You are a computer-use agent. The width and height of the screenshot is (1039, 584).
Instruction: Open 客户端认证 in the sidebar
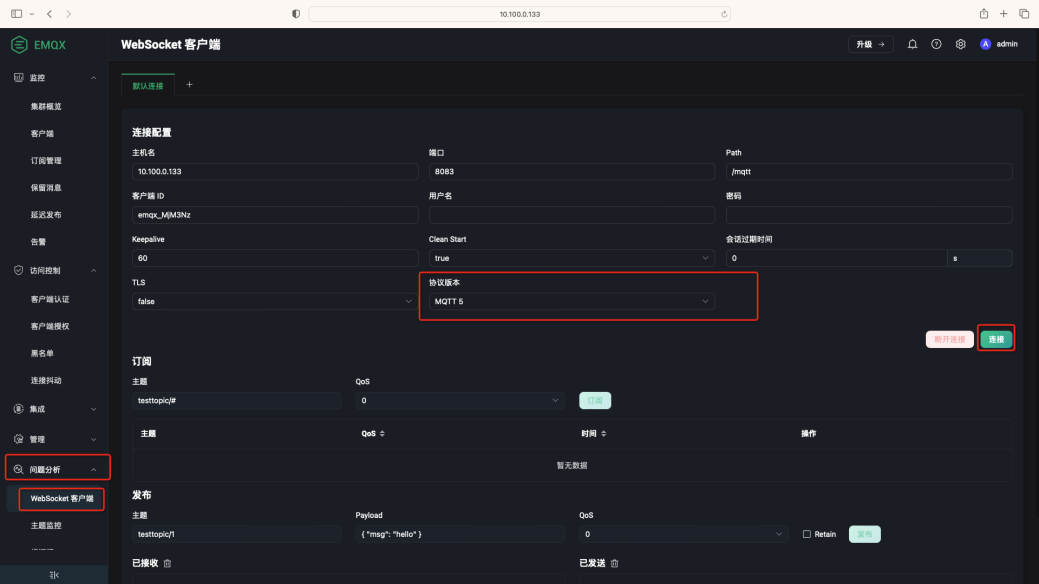[50, 299]
